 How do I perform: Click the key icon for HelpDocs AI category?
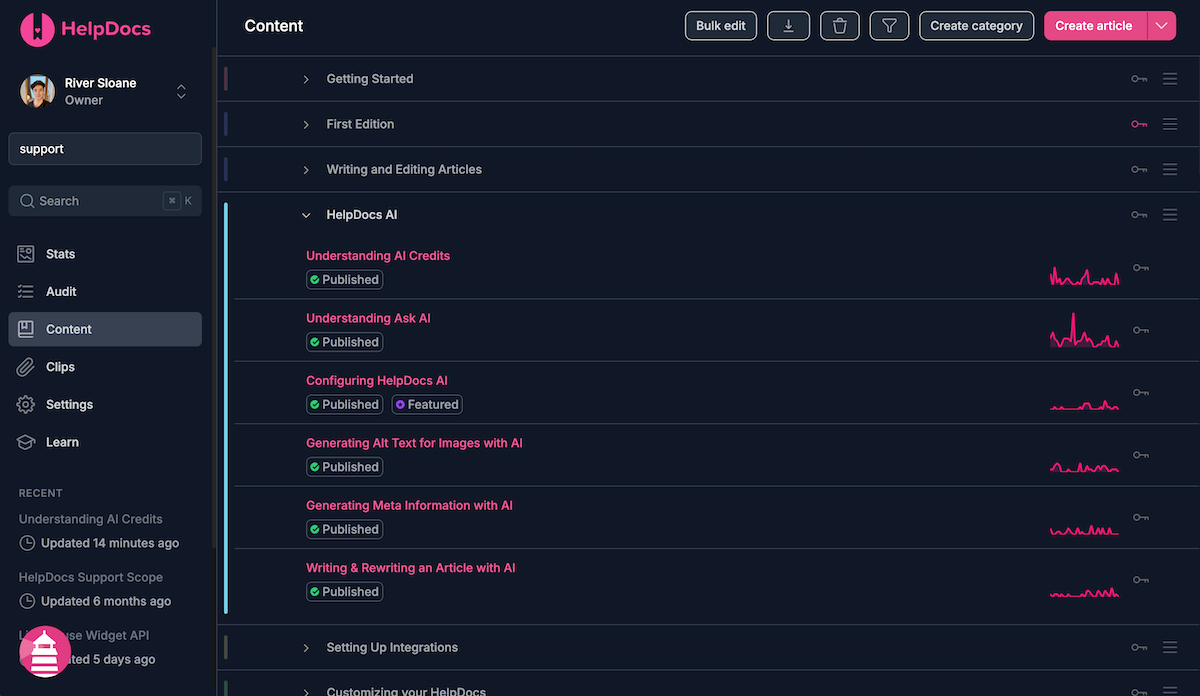[x=1139, y=215]
